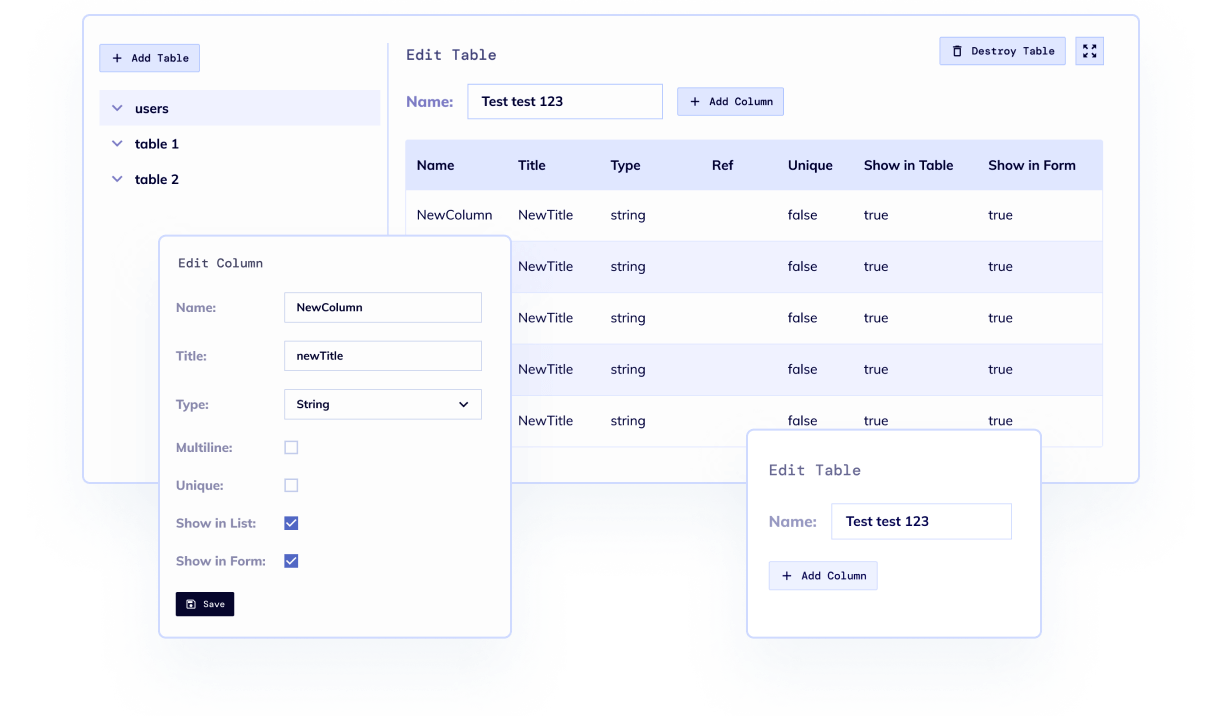The height and width of the screenshot is (716, 1220).
Task: Click the Name field with NewColumn
Action: click(382, 308)
